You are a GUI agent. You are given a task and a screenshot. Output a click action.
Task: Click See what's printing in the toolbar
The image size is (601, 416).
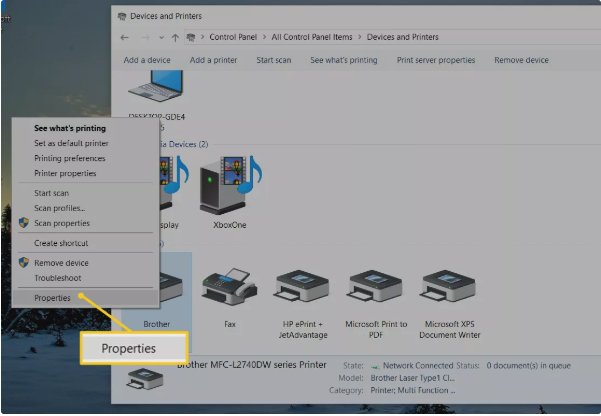click(x=344, y=60)
